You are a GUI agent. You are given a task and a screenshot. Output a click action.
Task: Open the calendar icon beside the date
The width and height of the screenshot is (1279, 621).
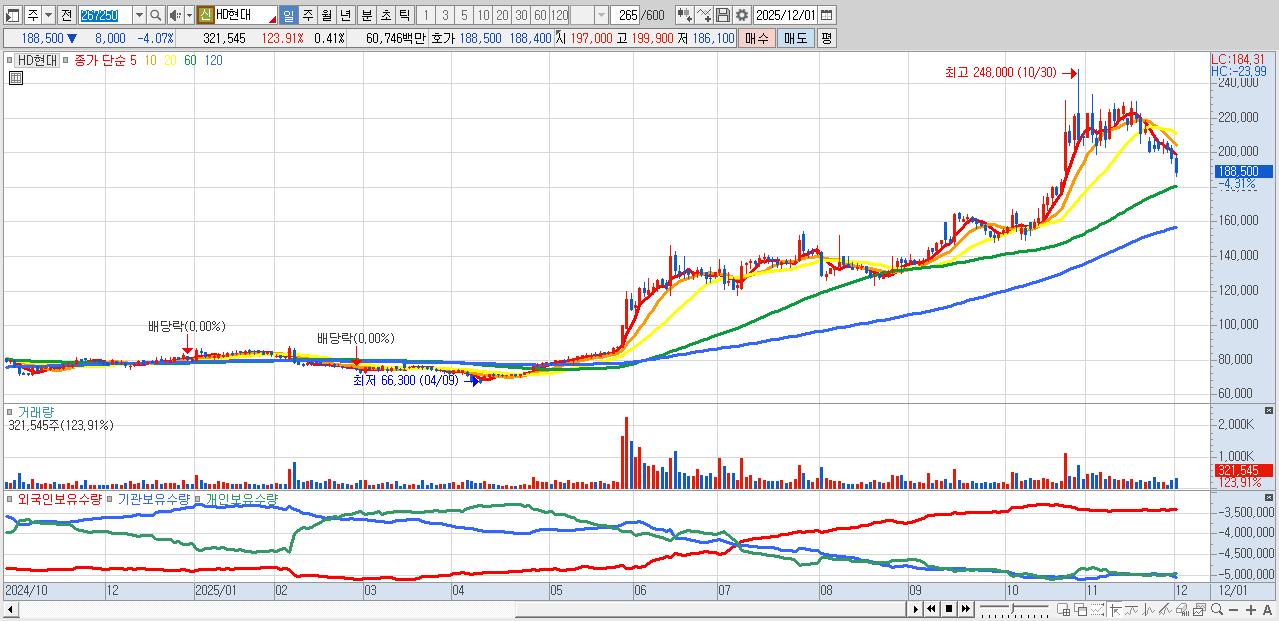(826, 15)
